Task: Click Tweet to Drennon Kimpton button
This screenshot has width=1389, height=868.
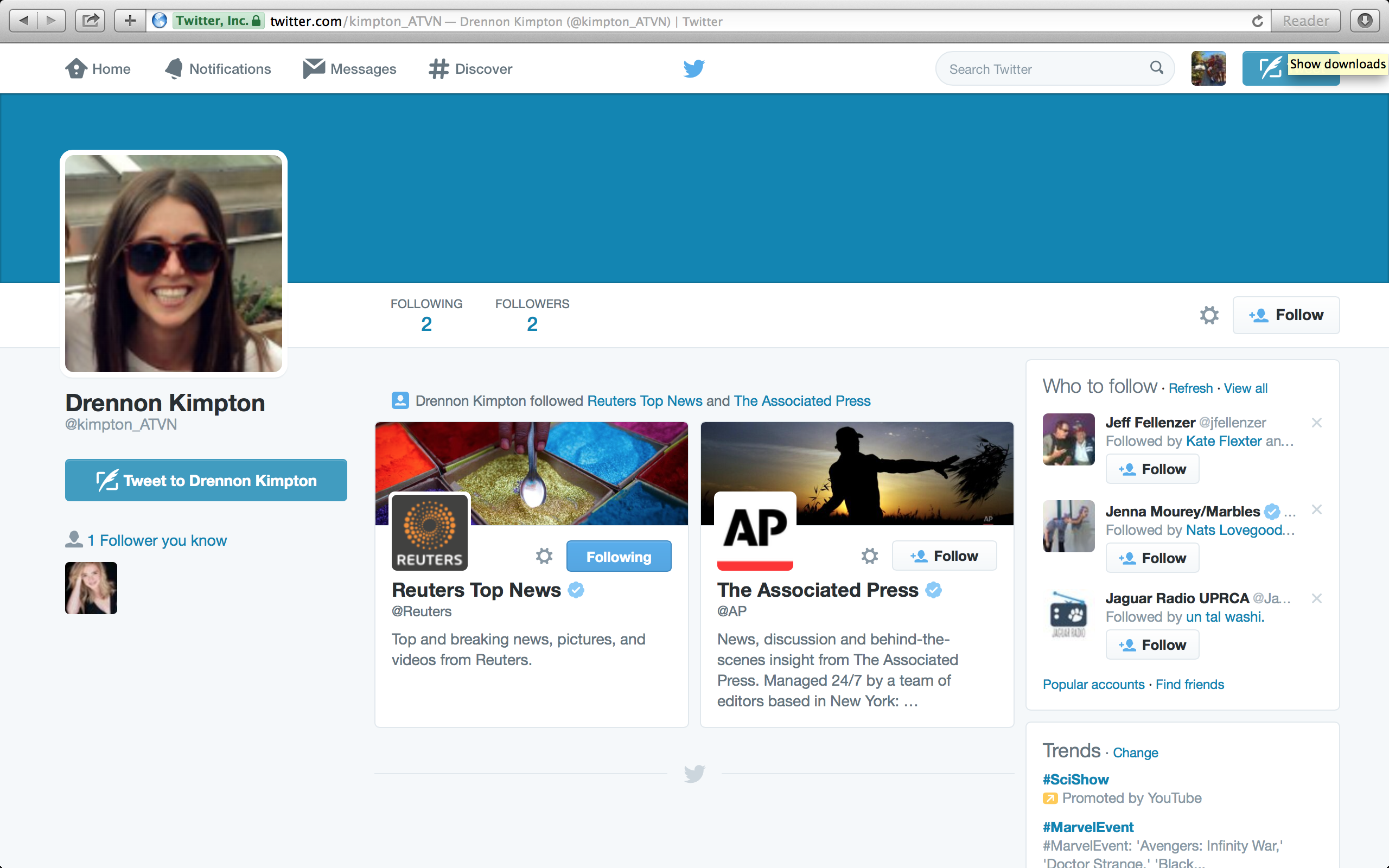Action: [x=206, y=481]
